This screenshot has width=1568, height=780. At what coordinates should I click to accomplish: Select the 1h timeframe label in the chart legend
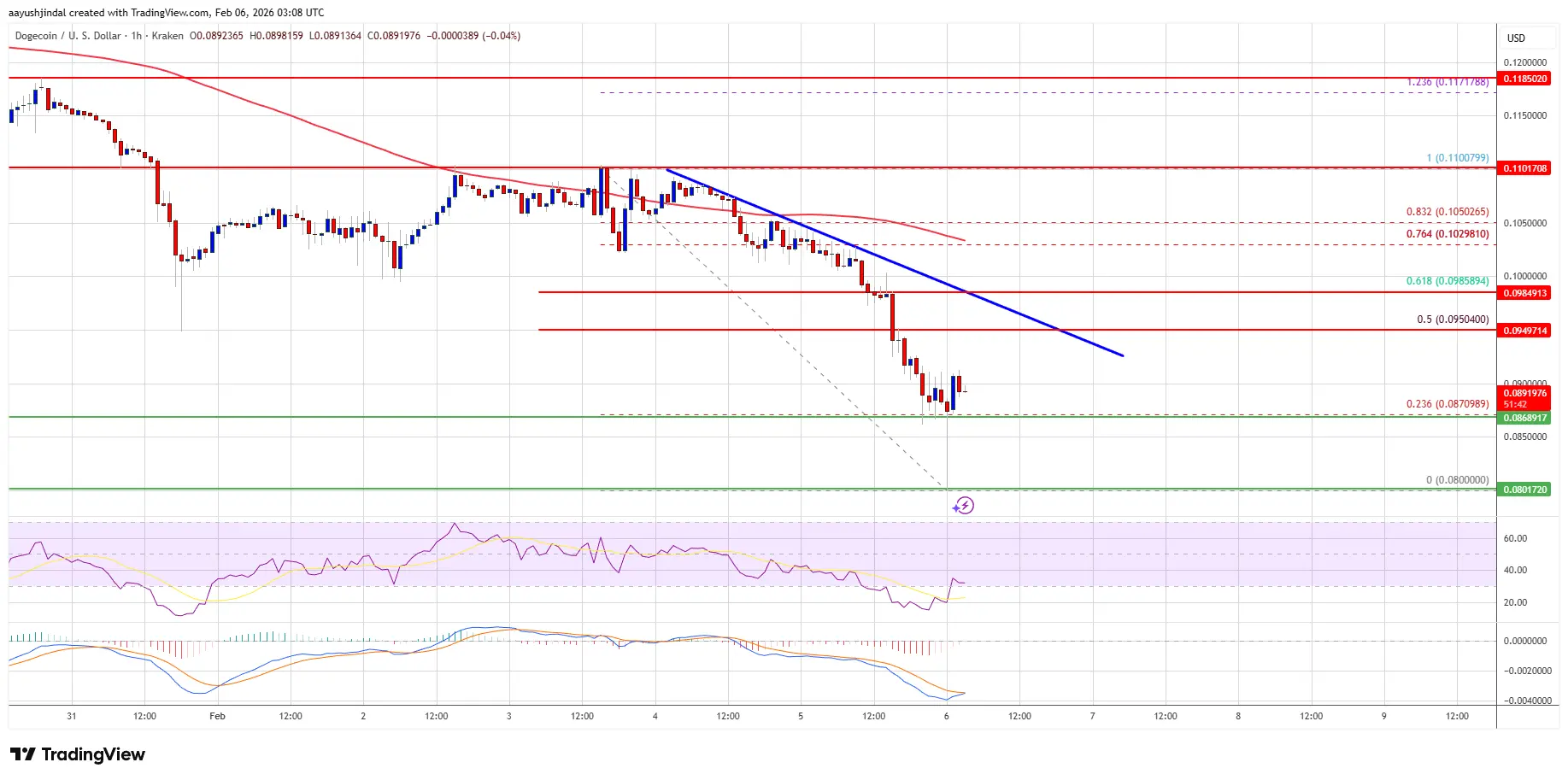(x=137, y=36)
